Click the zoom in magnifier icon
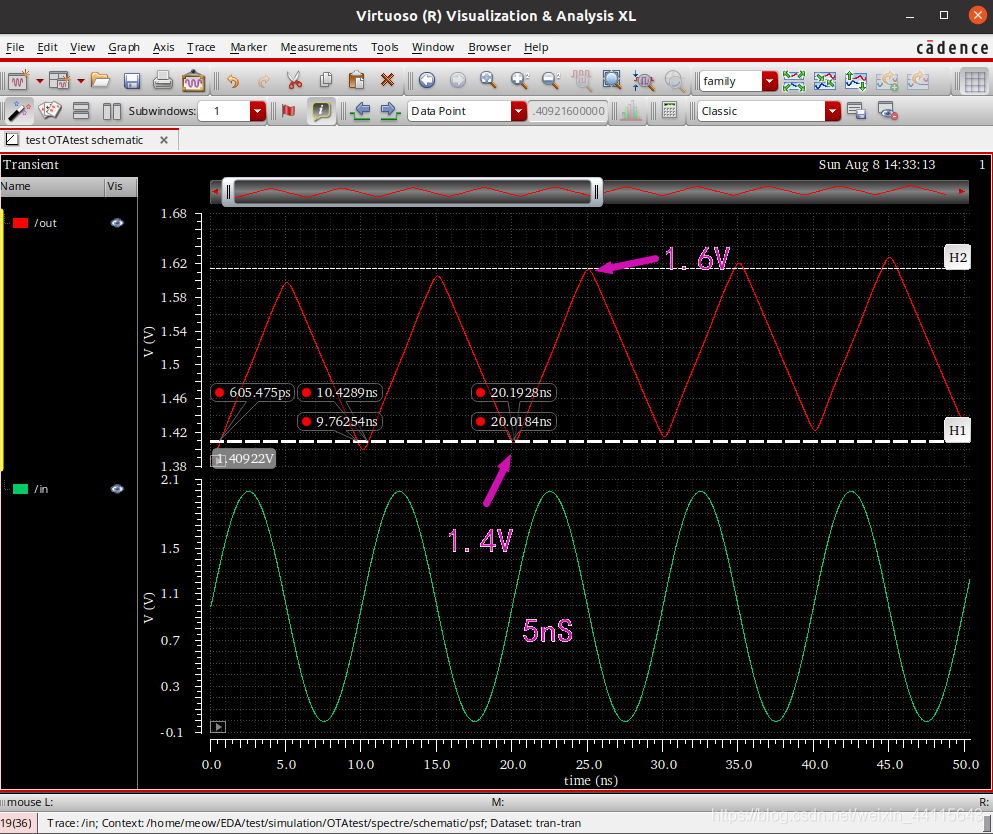Viewport: 993px width, 834px height. (519, 80)
